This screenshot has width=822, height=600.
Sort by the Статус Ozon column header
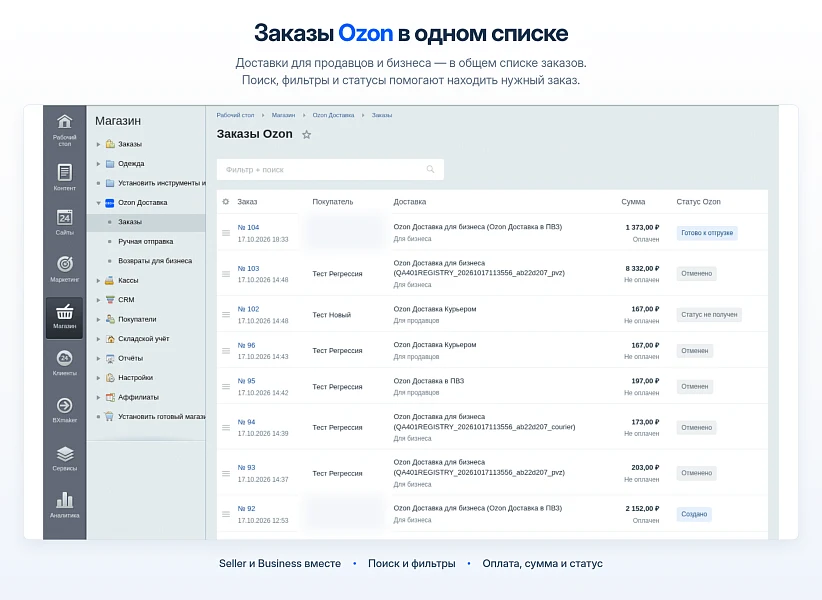[698, 202]
